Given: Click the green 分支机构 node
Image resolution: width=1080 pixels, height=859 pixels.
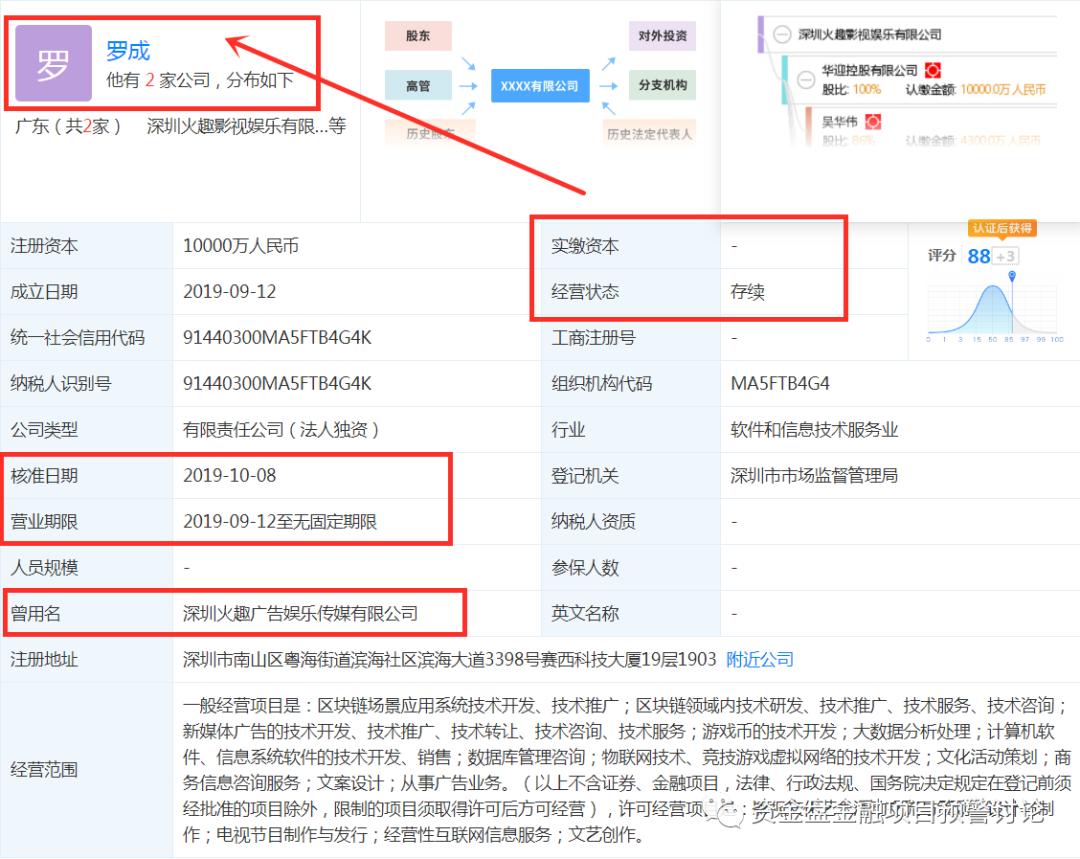Looking at the screenshot, I should tap(662, 85).
